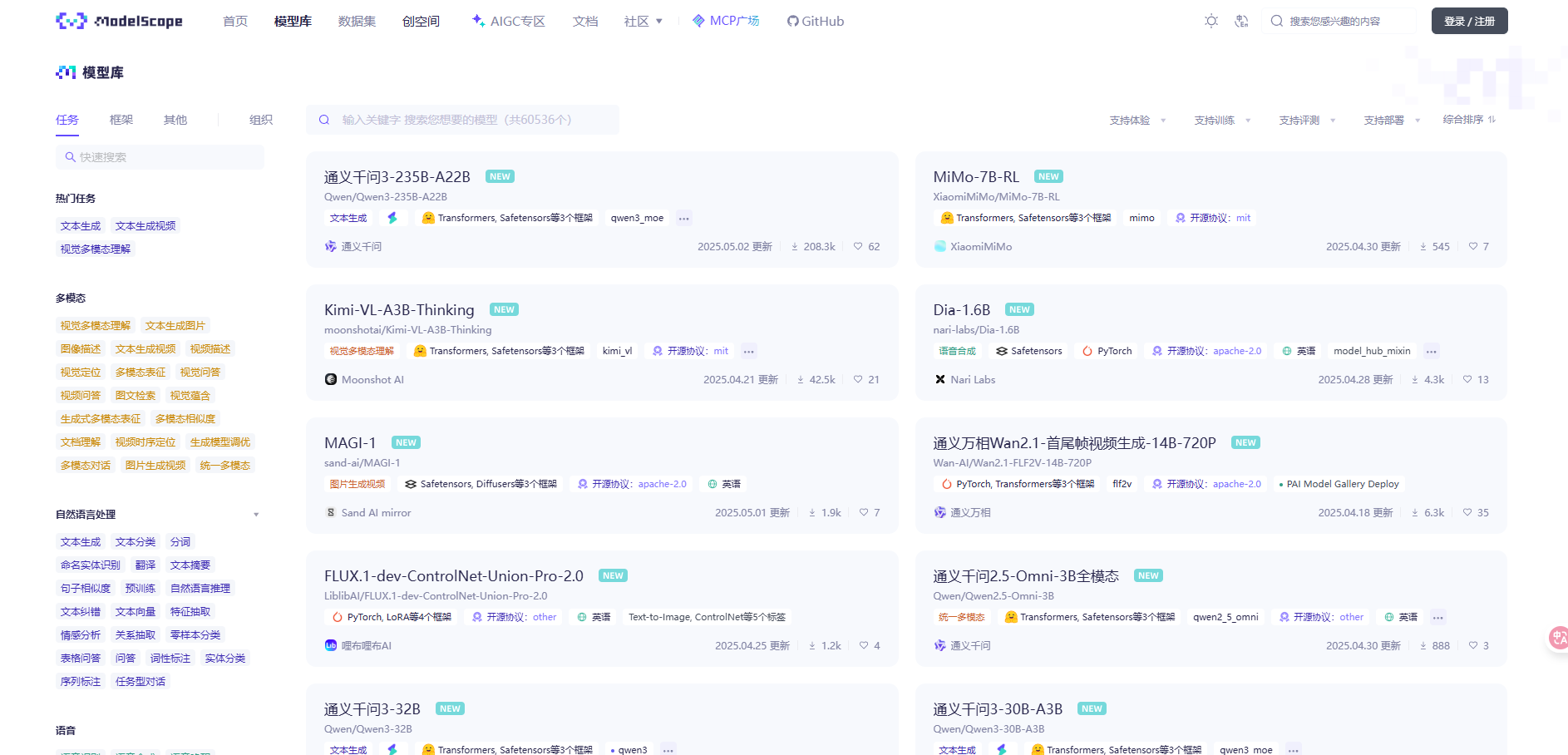Focus the model keyword search field
This screenshot has height=755, width=1568.
tap(462, 120)
